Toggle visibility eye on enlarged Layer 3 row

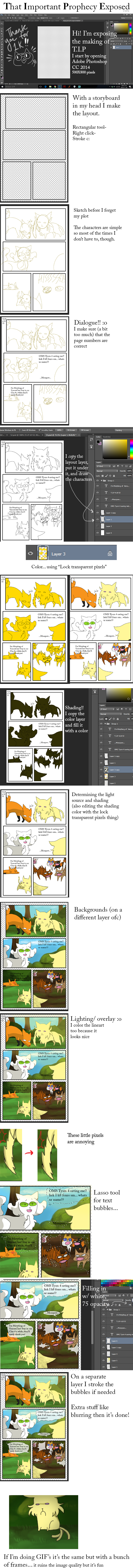[30, 553]
